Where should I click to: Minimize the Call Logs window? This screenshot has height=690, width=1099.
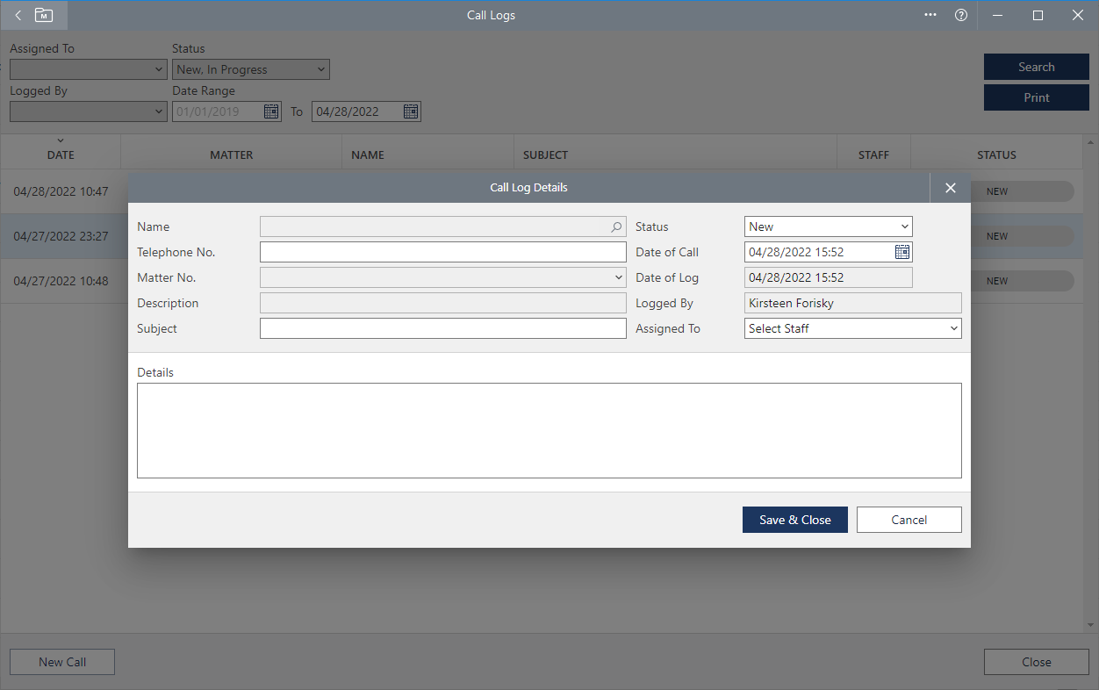click(998, 15)
